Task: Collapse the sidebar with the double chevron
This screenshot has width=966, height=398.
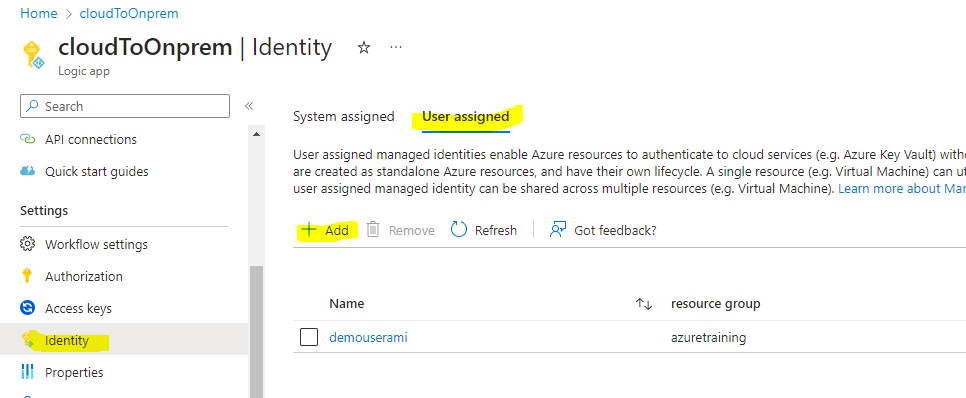Action: pyautogui.click(x=249, y=106)
